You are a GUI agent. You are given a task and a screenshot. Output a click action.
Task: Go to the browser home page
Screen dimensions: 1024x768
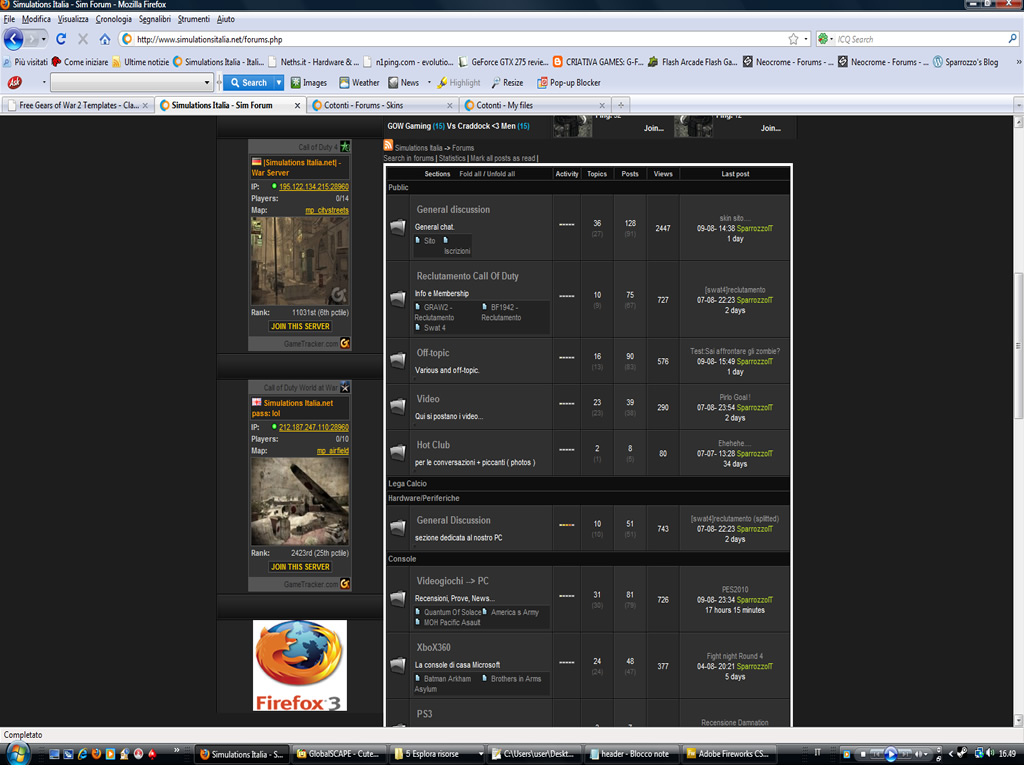[105, 39]
